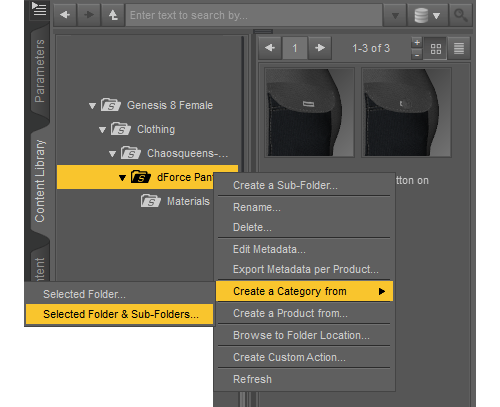Open the Content Library side tab
The width and height of the screenshot is (500, 407).
[40, 181]
